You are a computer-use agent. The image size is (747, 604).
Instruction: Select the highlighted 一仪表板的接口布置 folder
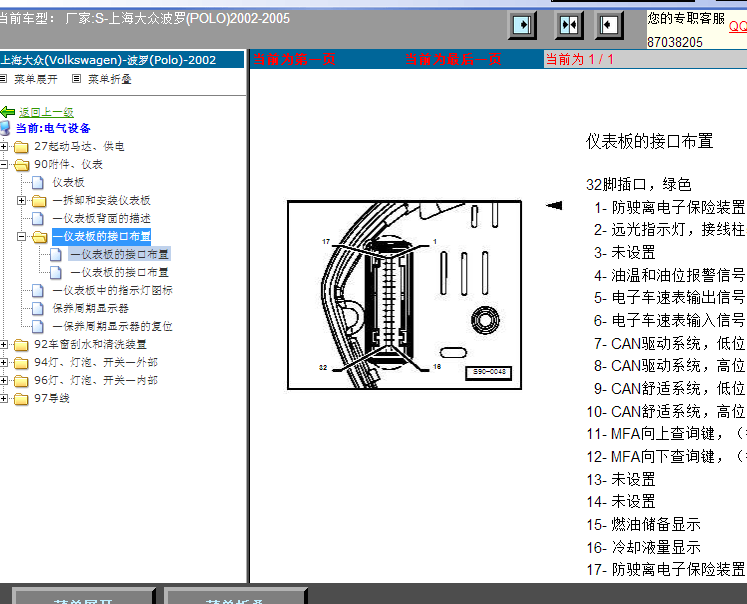pyautogui.click(x=101, y=236)
